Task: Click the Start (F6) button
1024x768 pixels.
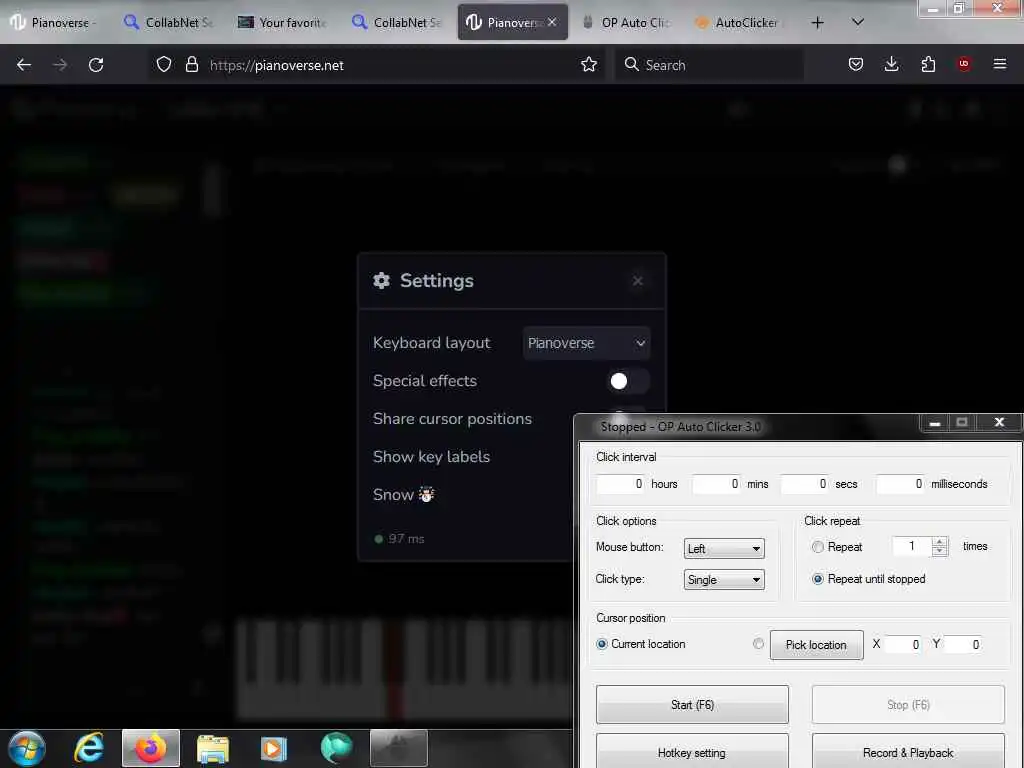Action: pyautogui.click(x=692, y=705)
